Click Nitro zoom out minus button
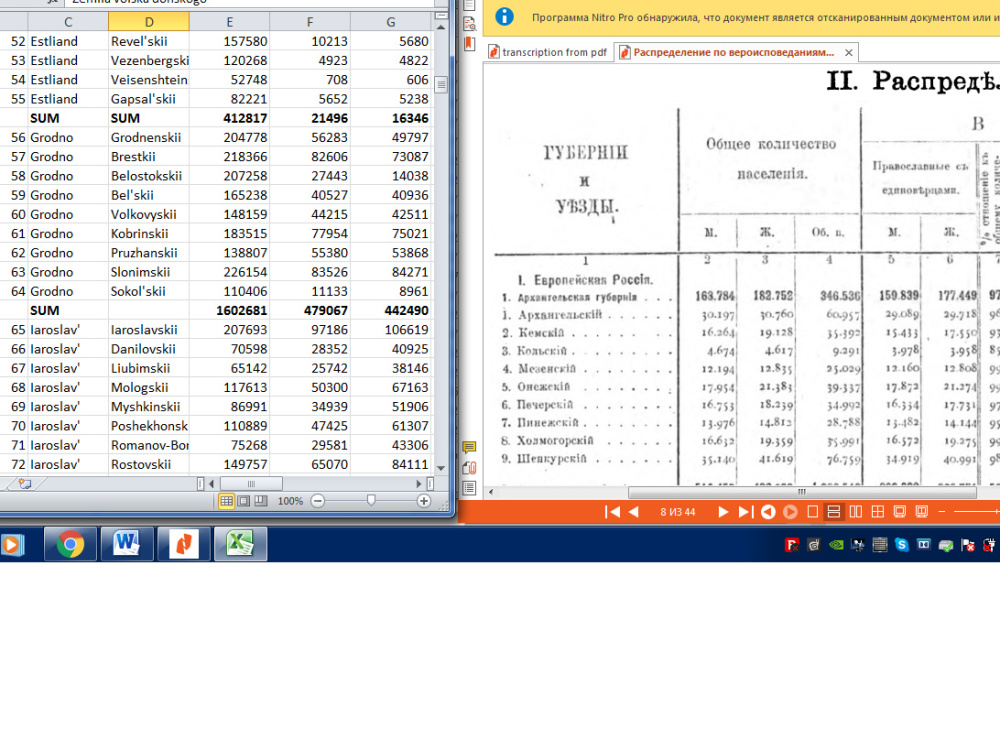Viewport: 1000px width, 750px height. (x=941, y=512)
